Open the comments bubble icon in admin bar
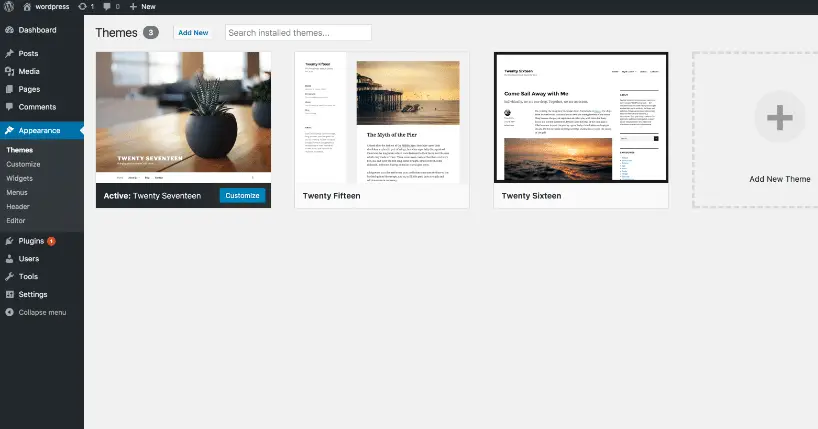 point(107,7)
